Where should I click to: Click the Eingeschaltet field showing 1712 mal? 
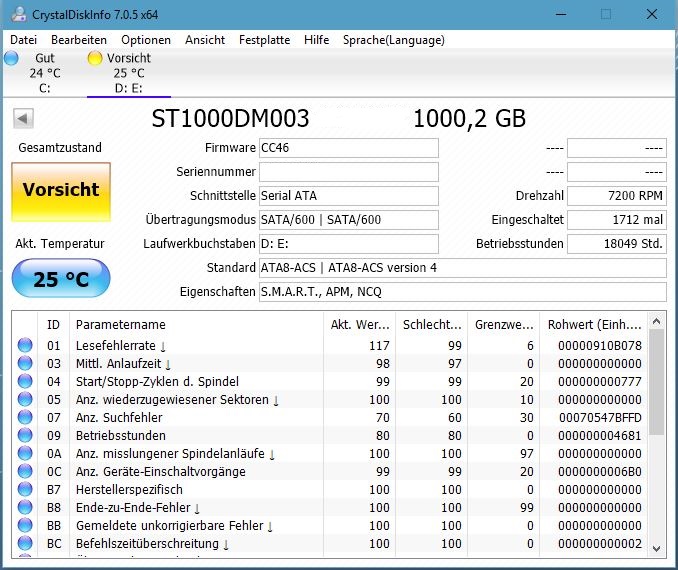pyautogui.click(x=617, y=220)
